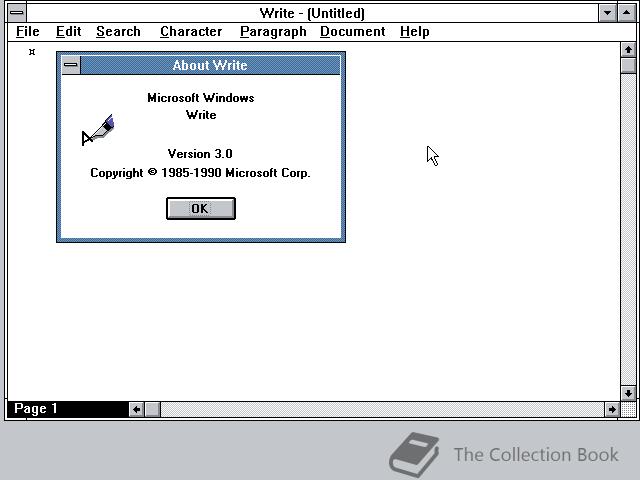Click the vertical scrollbar down arrow
Image resolution: width=640 pixels, height=480 pixels.
coord(628,393)
